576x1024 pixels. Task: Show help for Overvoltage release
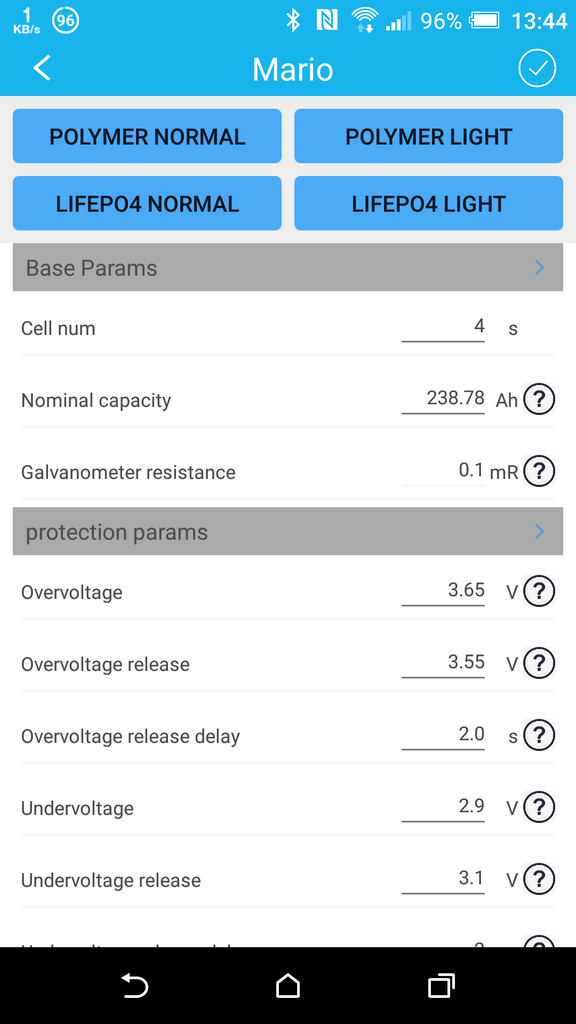(x=539, y=663)
